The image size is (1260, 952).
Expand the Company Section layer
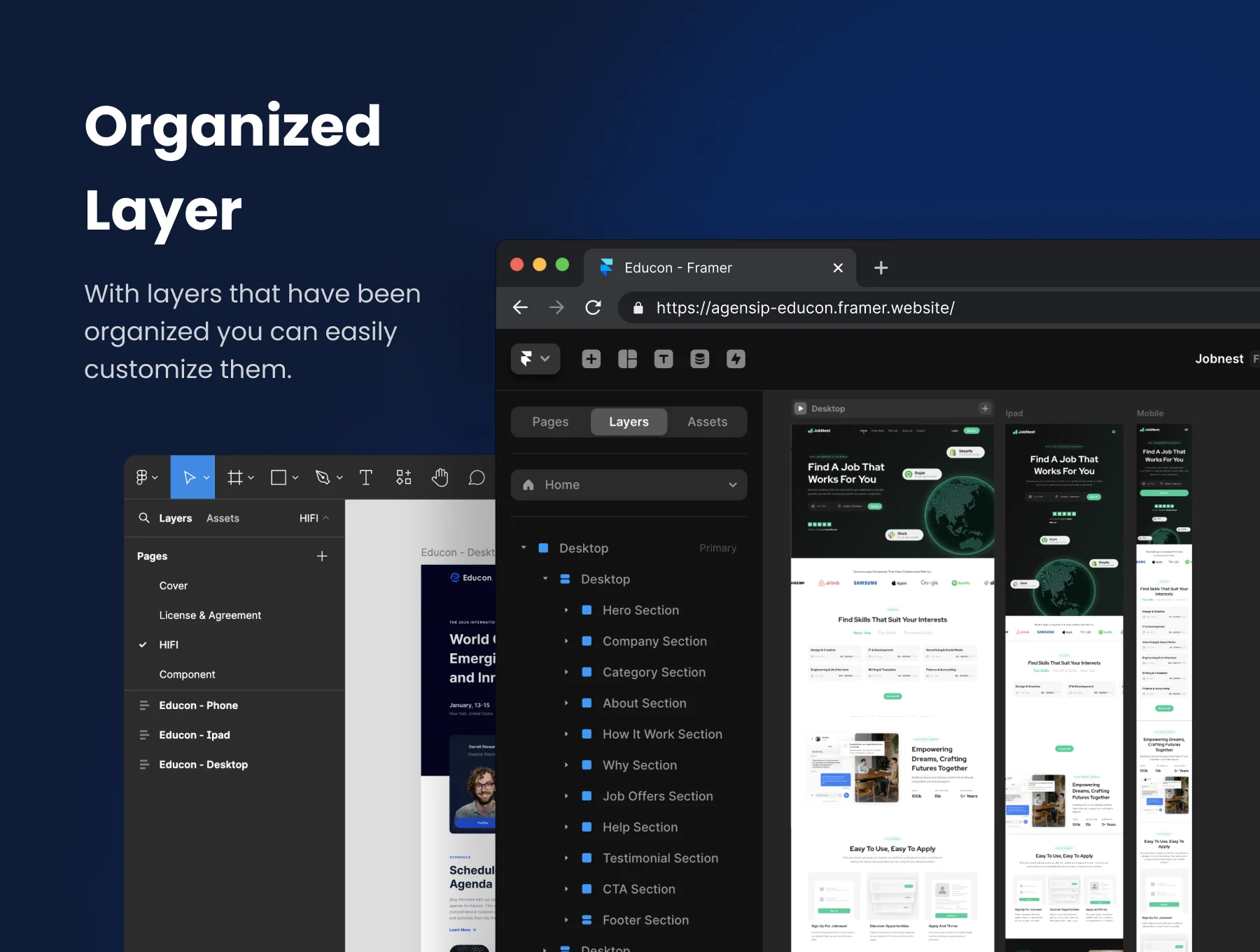pos(566,641)
